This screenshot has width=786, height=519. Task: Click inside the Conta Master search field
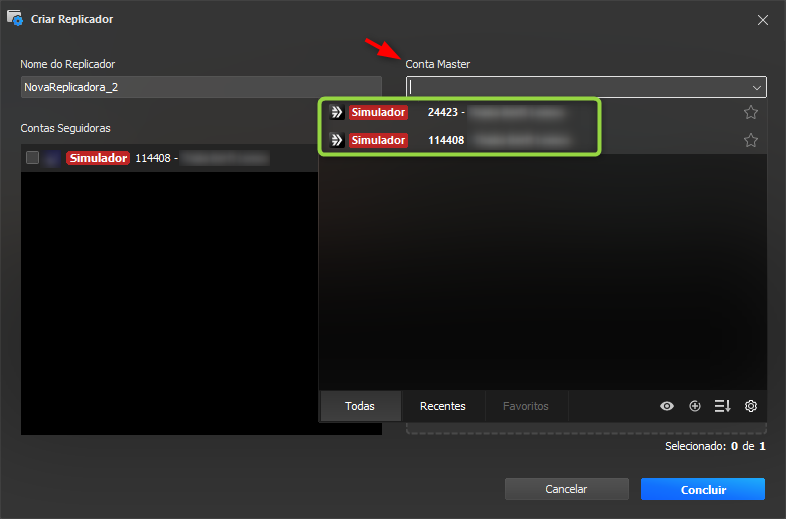click(x=570, y=87)
